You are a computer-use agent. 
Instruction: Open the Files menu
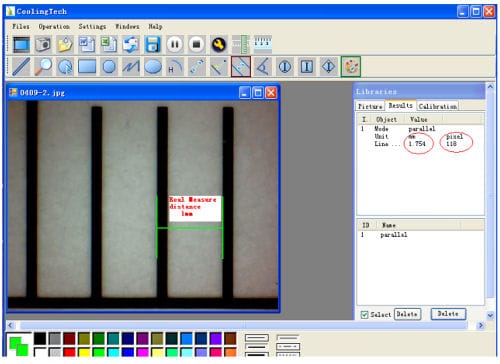21,26
